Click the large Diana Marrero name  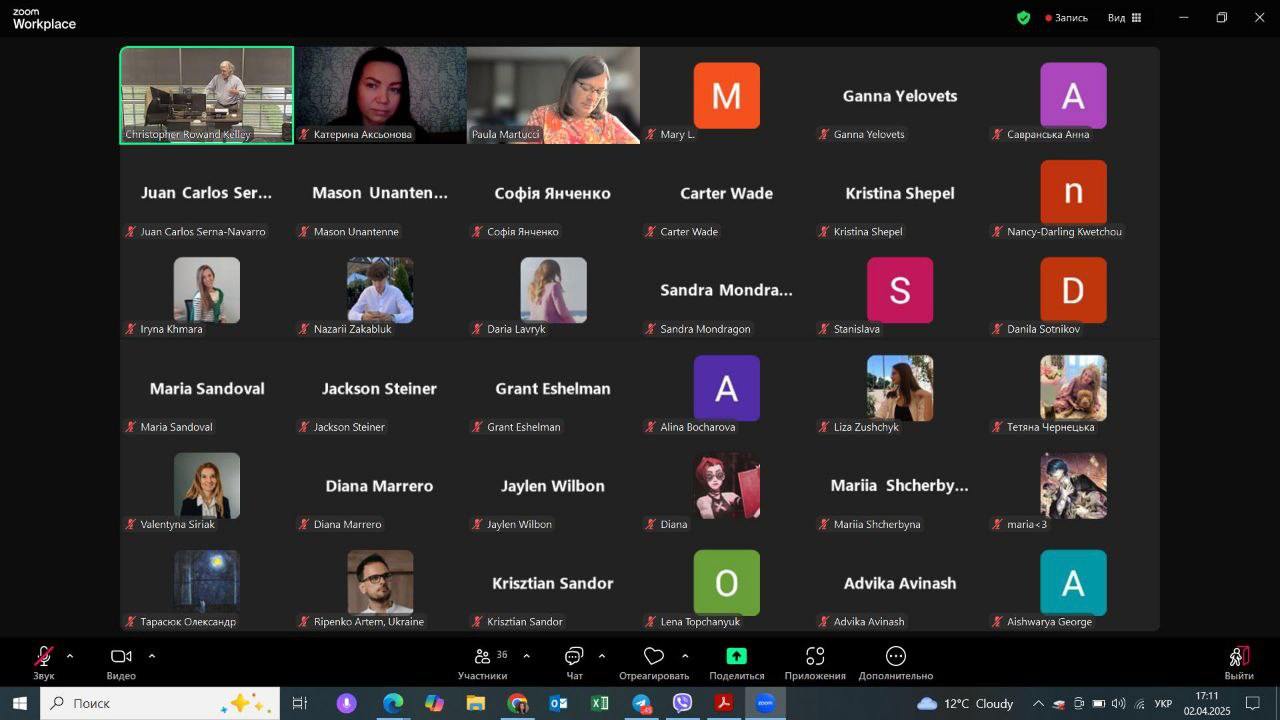[x=380, y=486]
